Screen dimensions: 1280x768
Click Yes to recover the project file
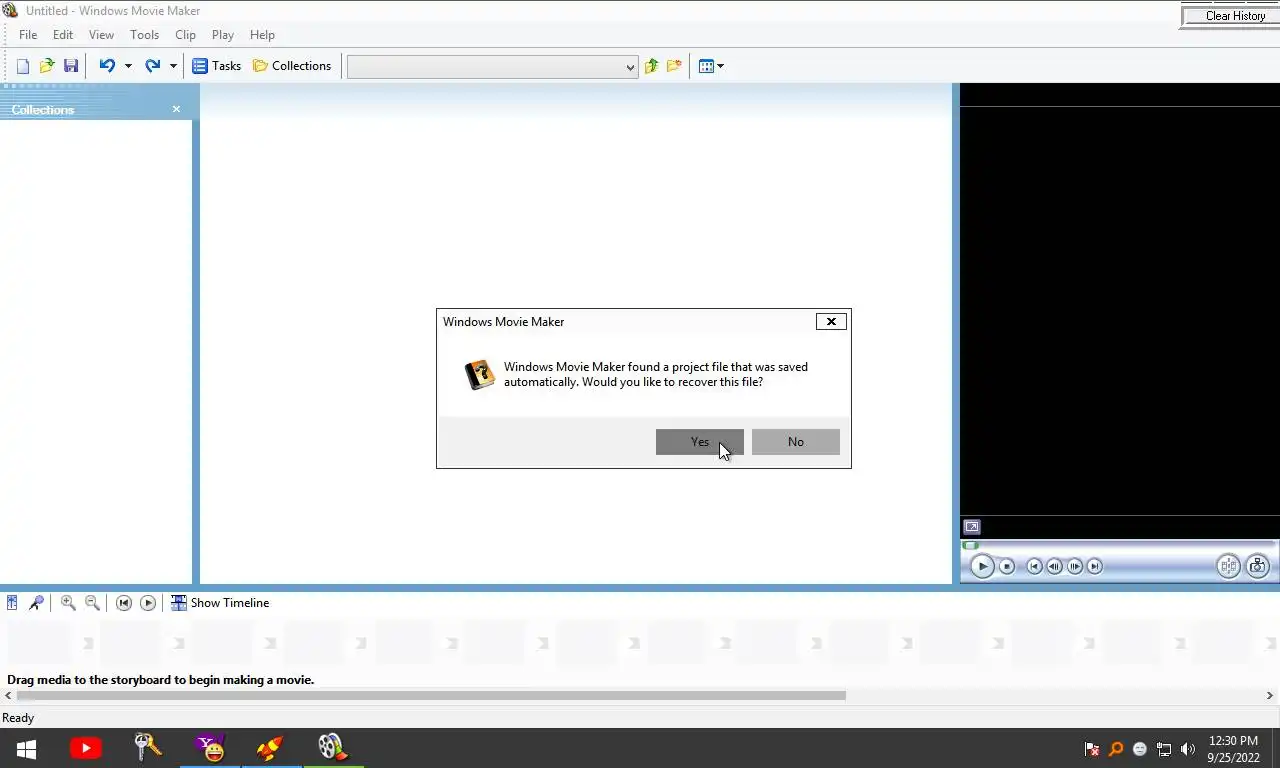[x=700, y=442]
